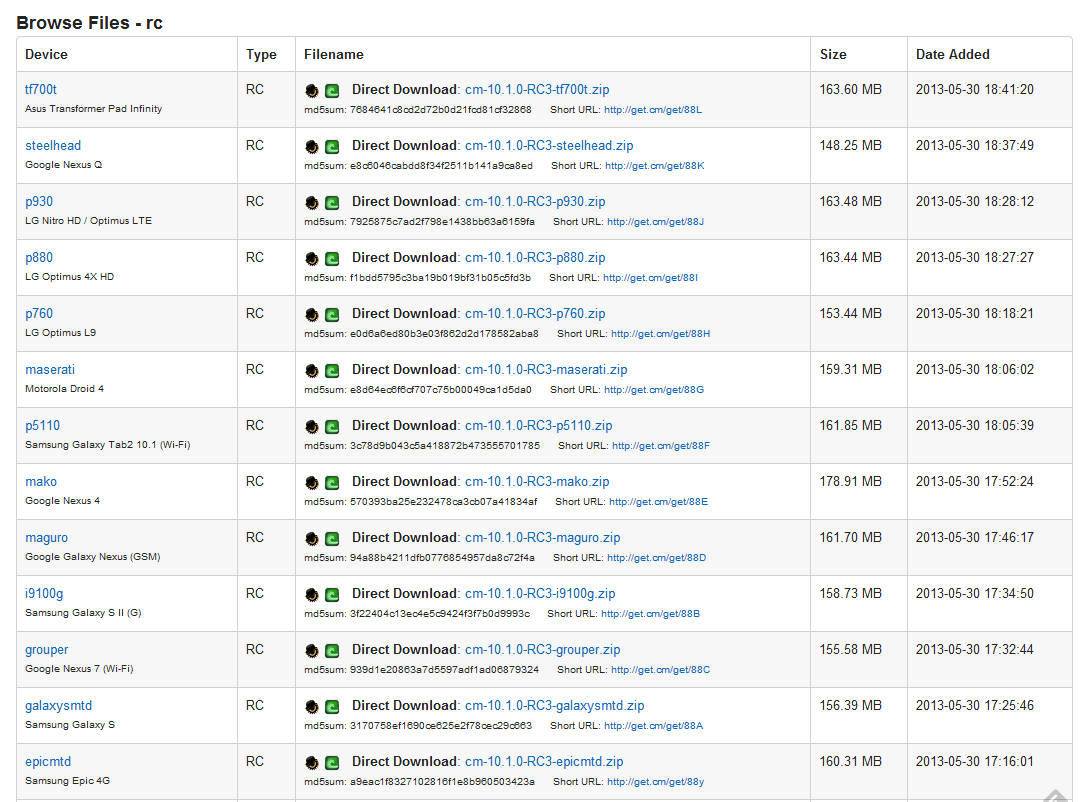The height and width of the screenshot is (802, 1088).
Task: Click the green arrow icon in the steelhead row
Action: [x=332, y=147]
